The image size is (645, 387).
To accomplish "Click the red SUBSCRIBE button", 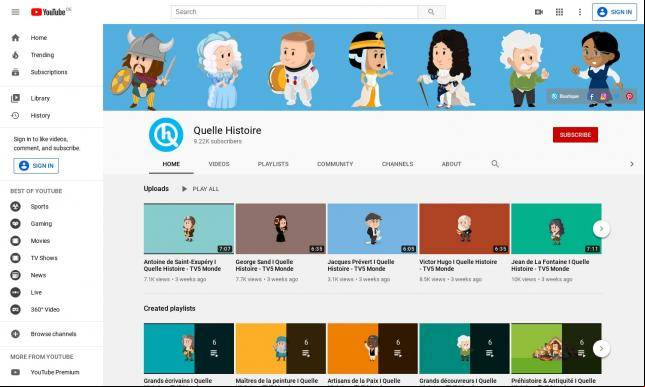I will coord(575,135).
